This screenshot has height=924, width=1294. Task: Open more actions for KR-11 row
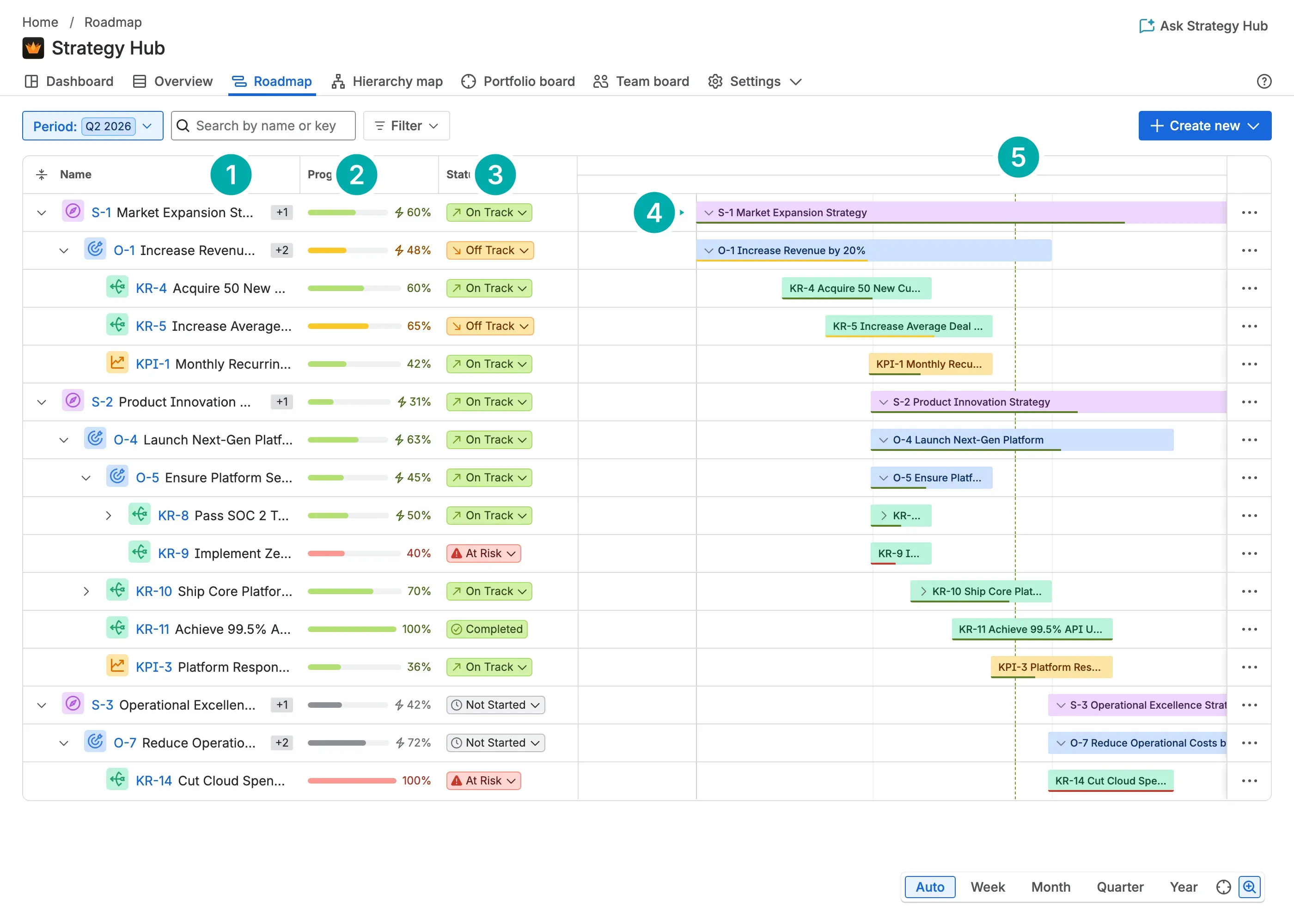coord(1249,629)
